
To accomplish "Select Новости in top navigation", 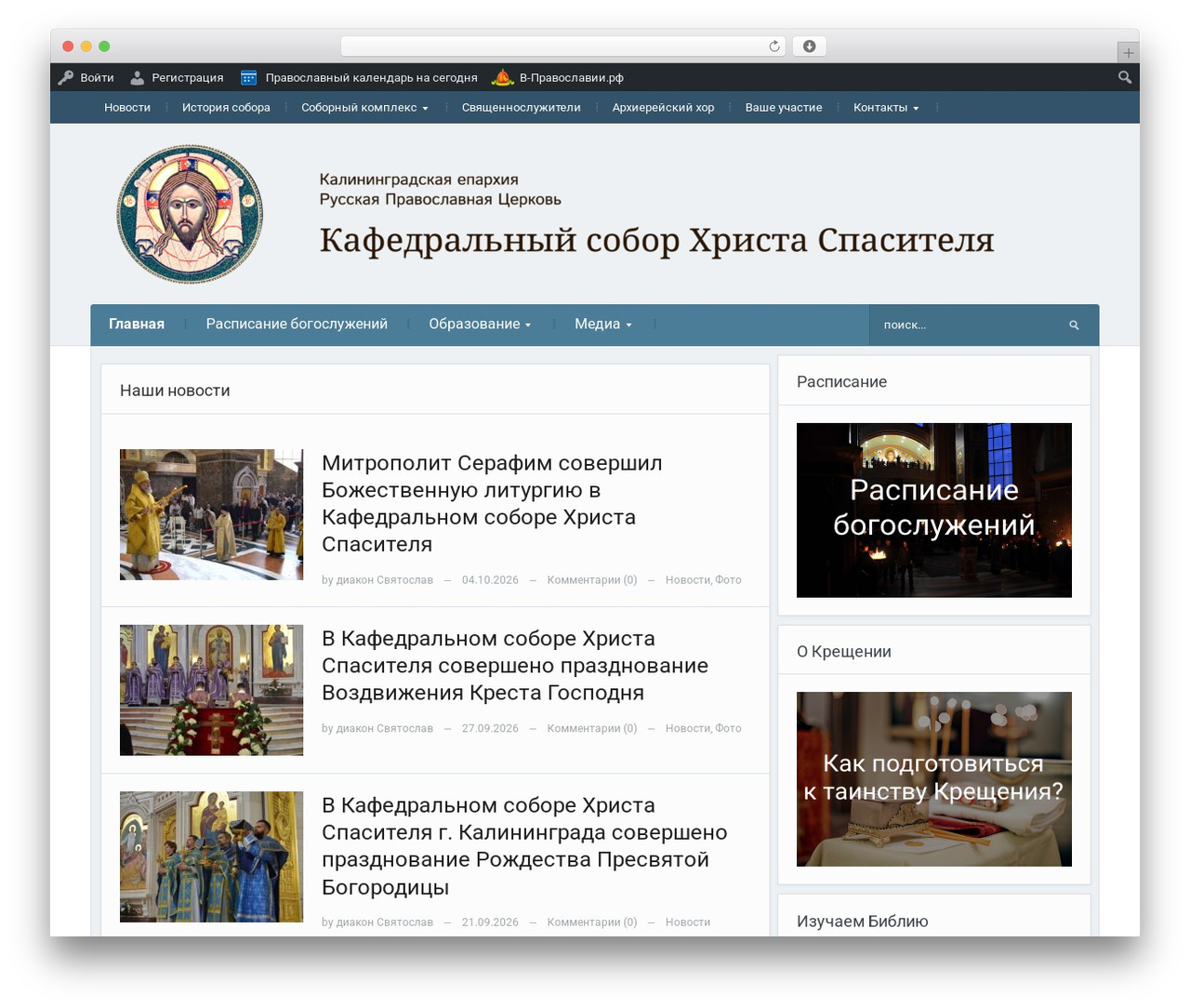I will (x=127, y=108).
